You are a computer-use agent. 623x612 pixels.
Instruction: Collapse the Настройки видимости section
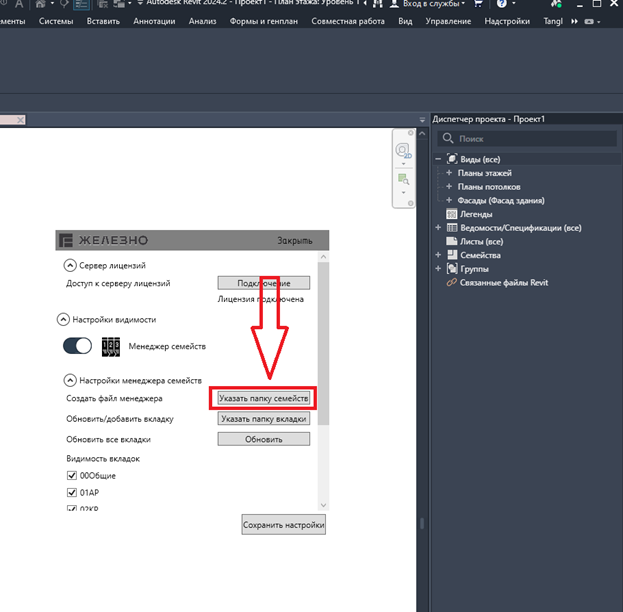point(63,319)
